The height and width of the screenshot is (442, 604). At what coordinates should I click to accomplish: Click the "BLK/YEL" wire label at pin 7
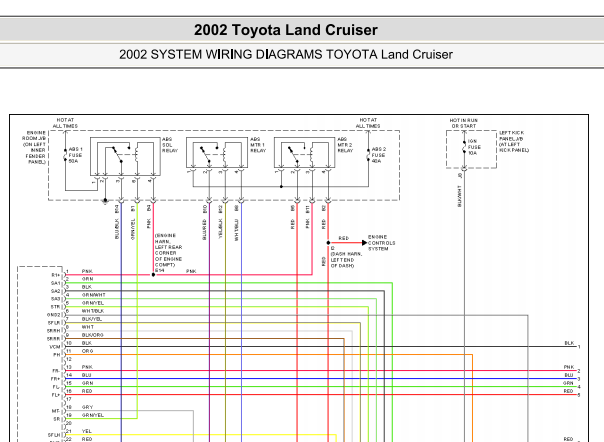(x=92, y=319)
